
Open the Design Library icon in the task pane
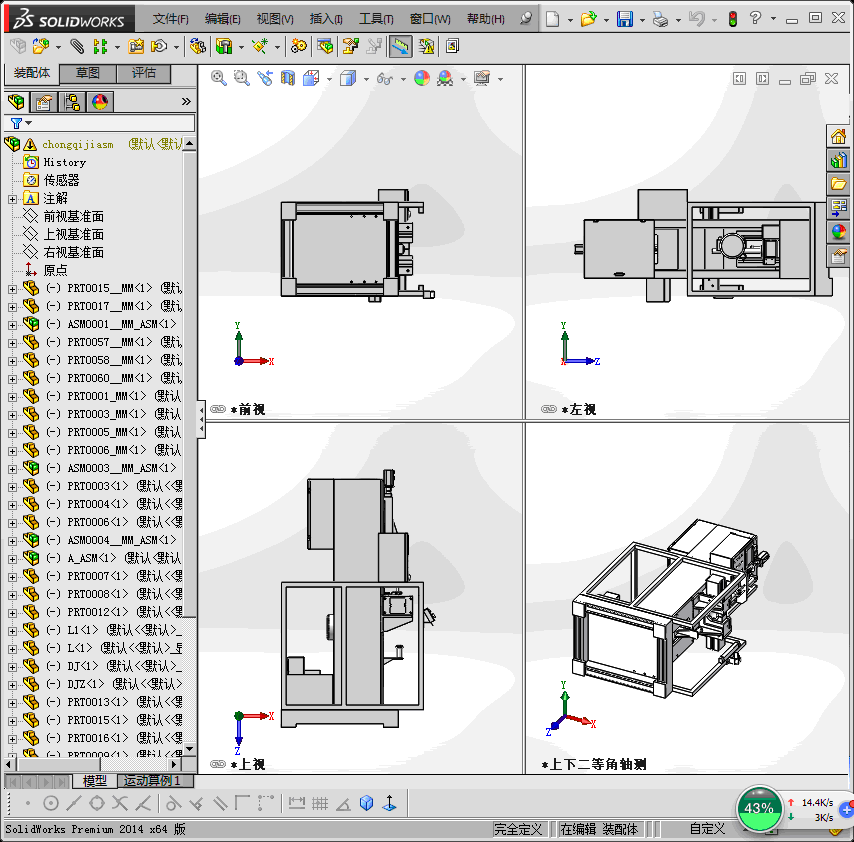[838, 160]
